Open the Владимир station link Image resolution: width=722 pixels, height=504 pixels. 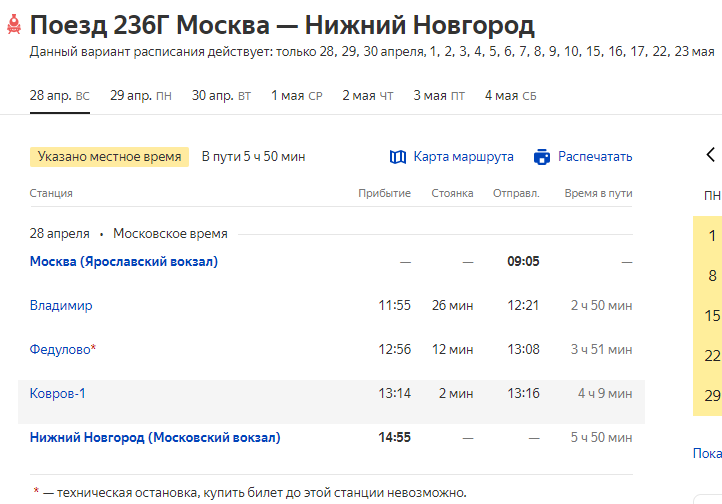pos(61,306)
